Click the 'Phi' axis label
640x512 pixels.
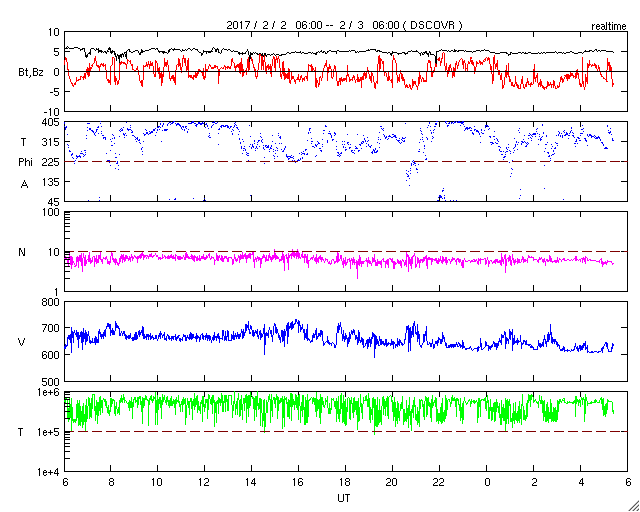(25, 162)
